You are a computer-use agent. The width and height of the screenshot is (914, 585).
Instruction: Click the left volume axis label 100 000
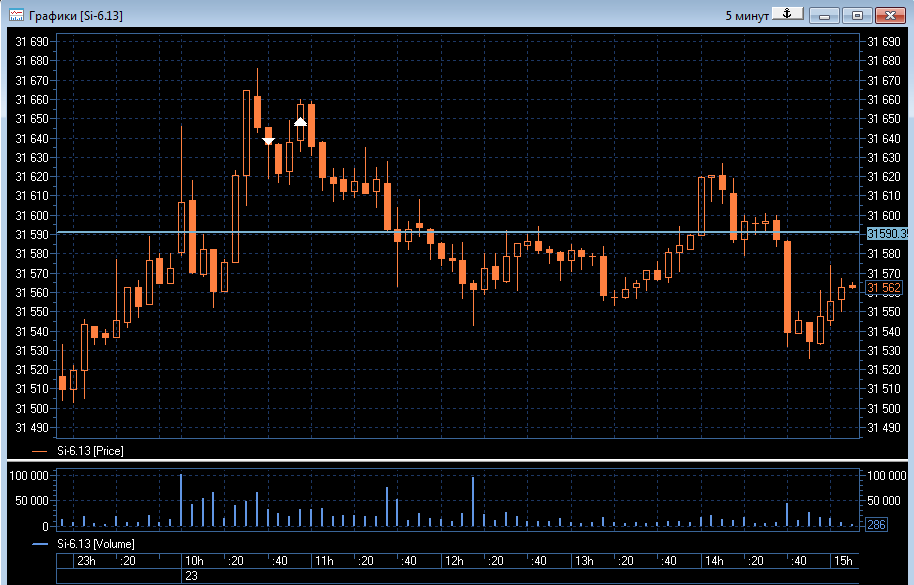pyautogui.click(x=29, y=476)
